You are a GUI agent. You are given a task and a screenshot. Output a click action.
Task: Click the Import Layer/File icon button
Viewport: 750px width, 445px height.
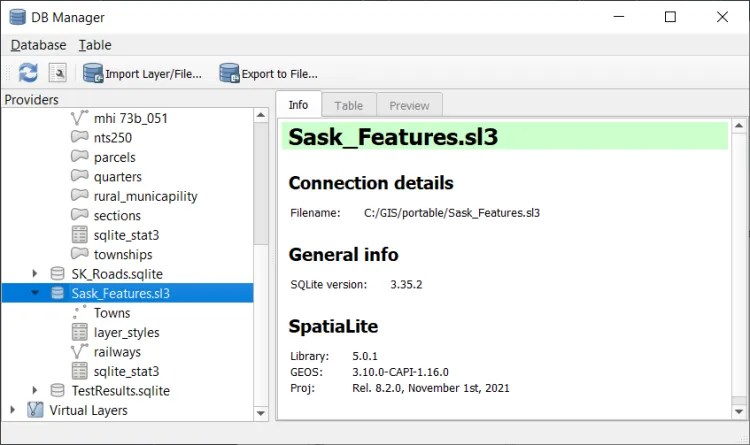point(93,73)
